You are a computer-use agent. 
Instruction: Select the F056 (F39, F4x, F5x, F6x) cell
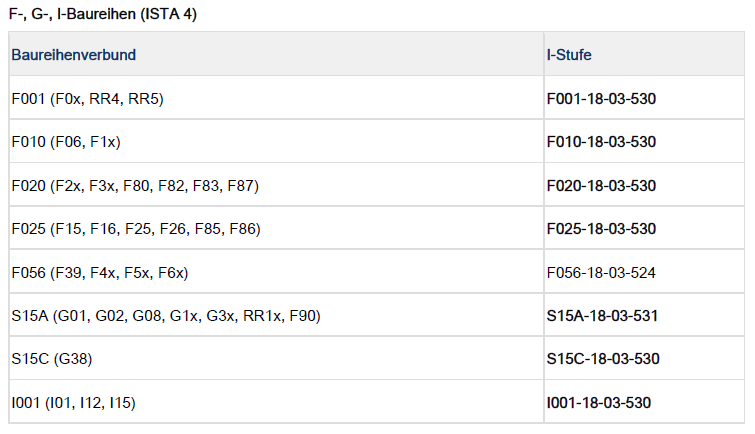coord(100,272)
